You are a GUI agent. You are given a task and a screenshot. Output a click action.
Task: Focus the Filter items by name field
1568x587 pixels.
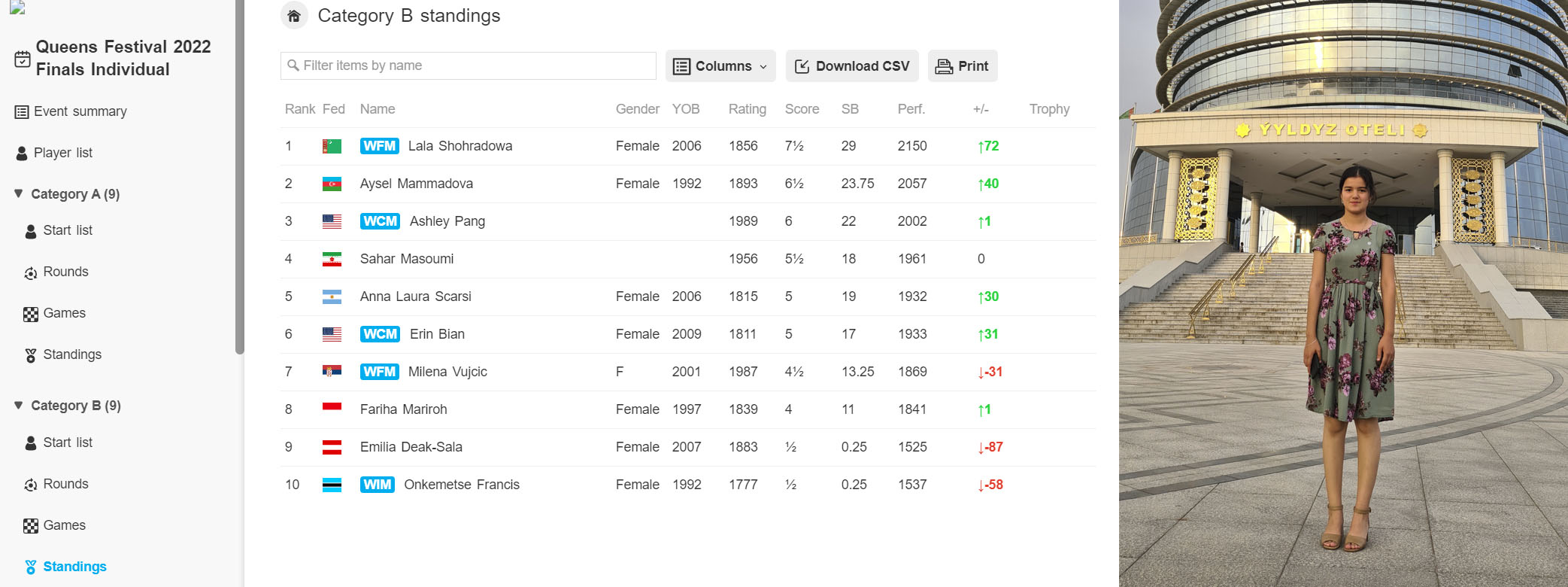tap(469, 65)
